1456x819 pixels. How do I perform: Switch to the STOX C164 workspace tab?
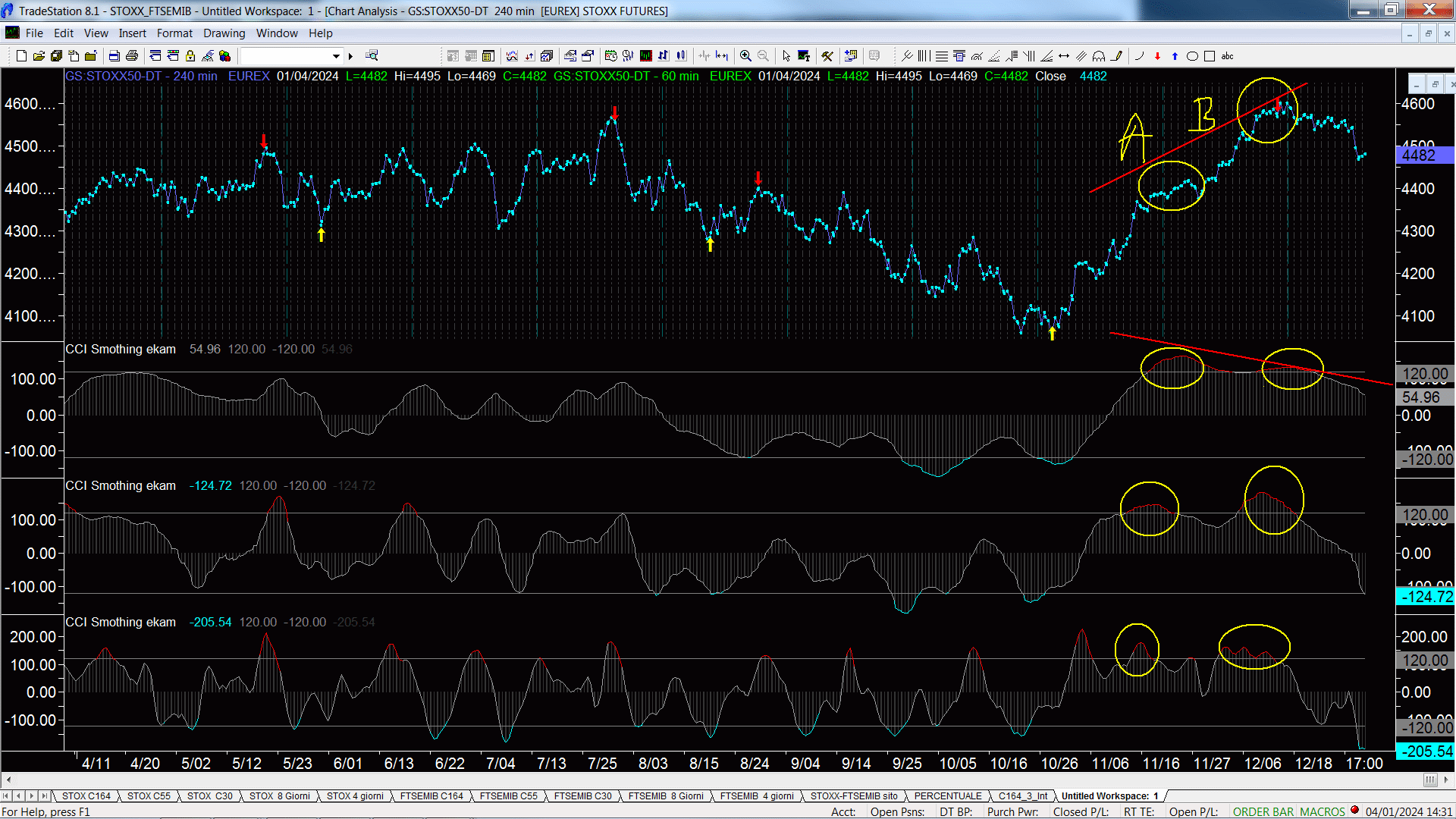(86, 795)
